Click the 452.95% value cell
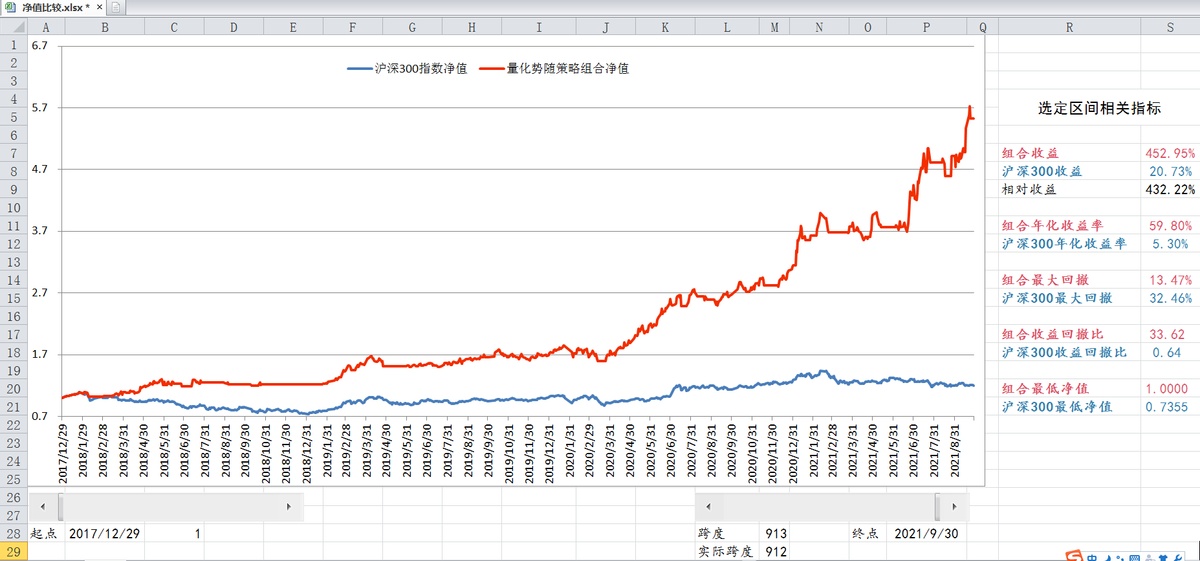This screenshot has height=561, width=1200. [1170, 154]
